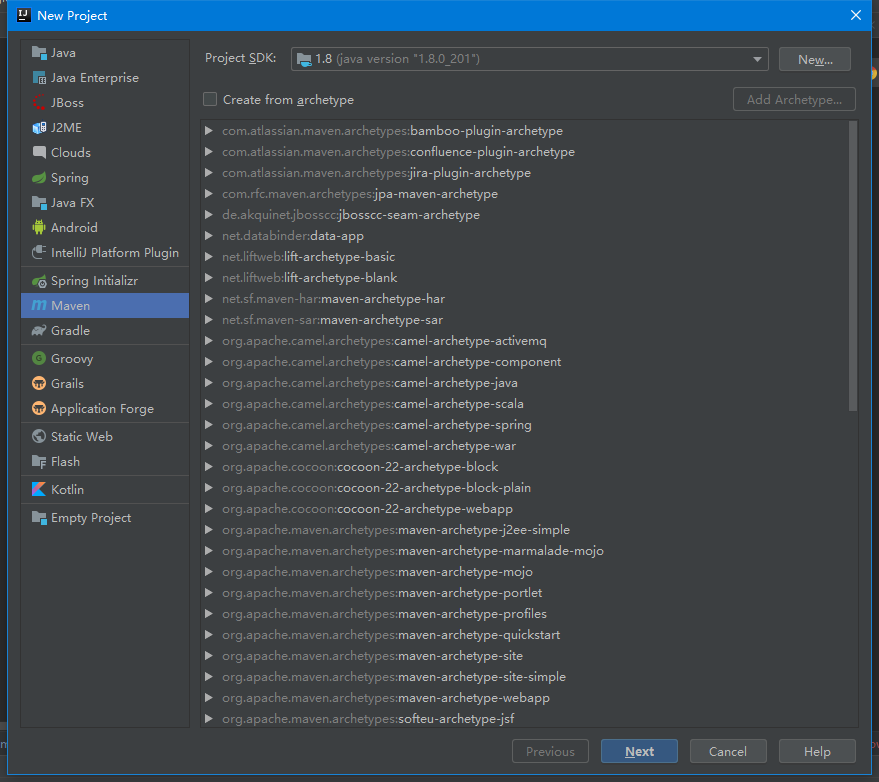Expand bamboo-plugin-archetype entry
Image resolution: width=879 pixels, height=782 pixels.
pos(209,131)
